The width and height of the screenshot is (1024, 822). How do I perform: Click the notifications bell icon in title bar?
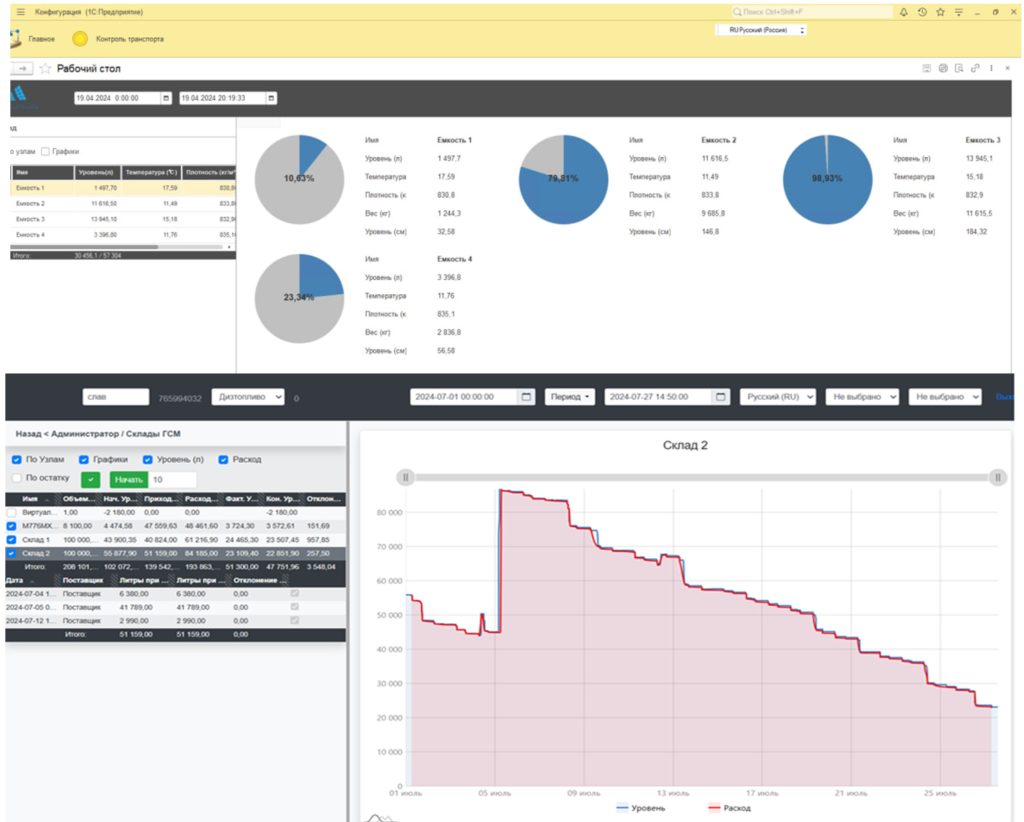coord(904,12)
